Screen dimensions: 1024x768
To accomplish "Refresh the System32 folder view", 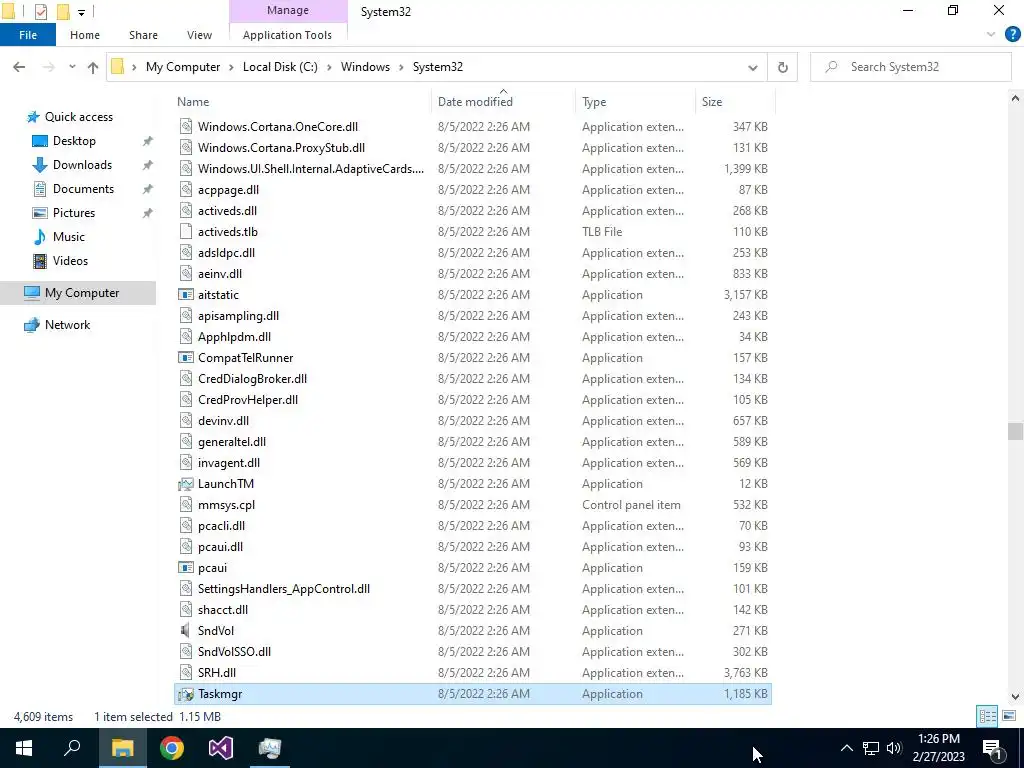I will pyautogui.click(x=782, y=67).
